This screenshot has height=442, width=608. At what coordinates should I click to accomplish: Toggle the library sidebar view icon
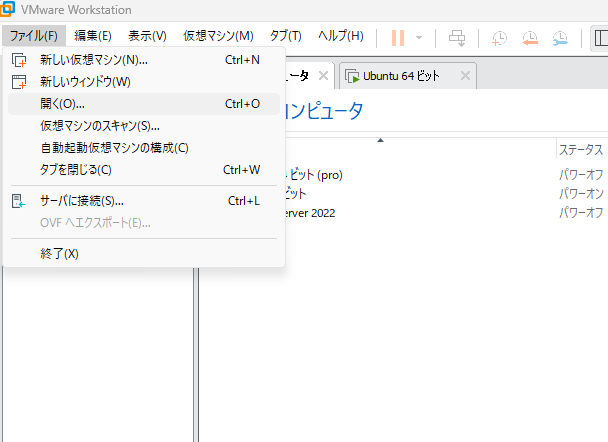click(601, 38)
